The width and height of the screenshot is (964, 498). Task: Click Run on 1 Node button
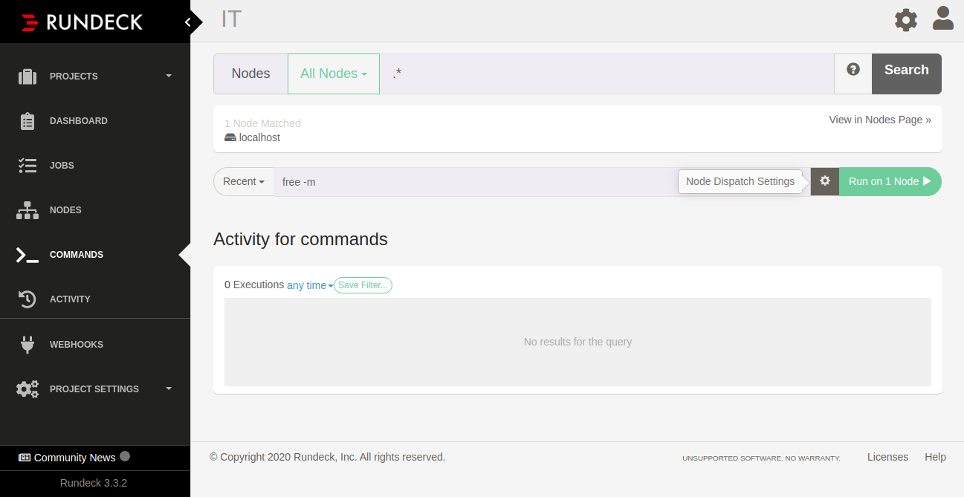[890, 181]
